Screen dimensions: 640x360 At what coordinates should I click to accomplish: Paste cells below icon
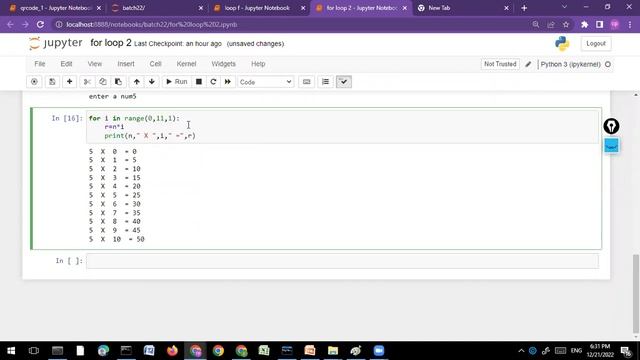118,82
